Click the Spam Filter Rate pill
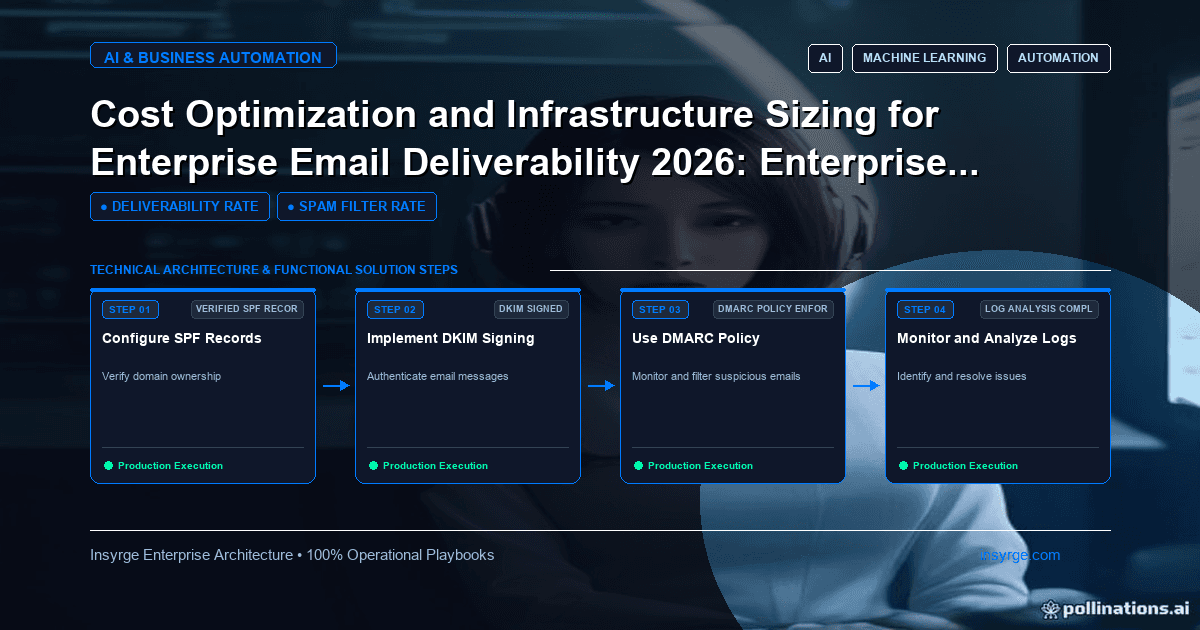This screenshot has height=630, width=1200. point(357,206)
